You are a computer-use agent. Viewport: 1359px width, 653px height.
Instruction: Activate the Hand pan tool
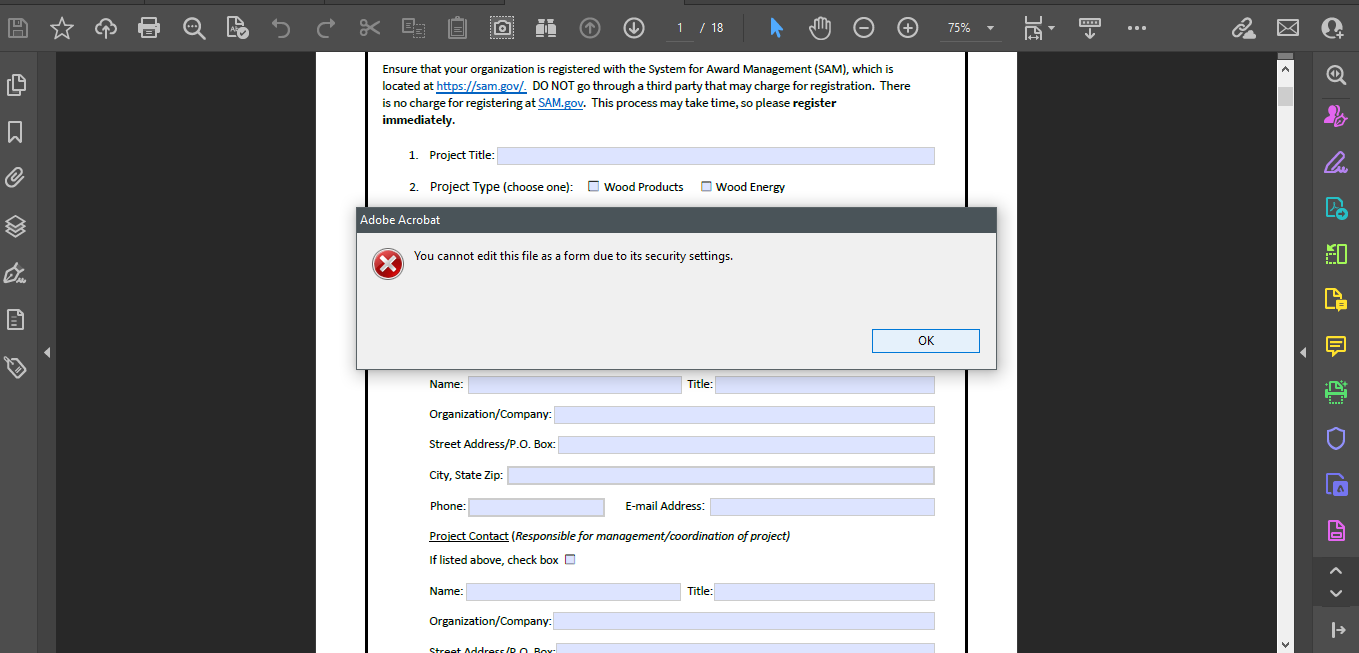(x=820, y=28)
